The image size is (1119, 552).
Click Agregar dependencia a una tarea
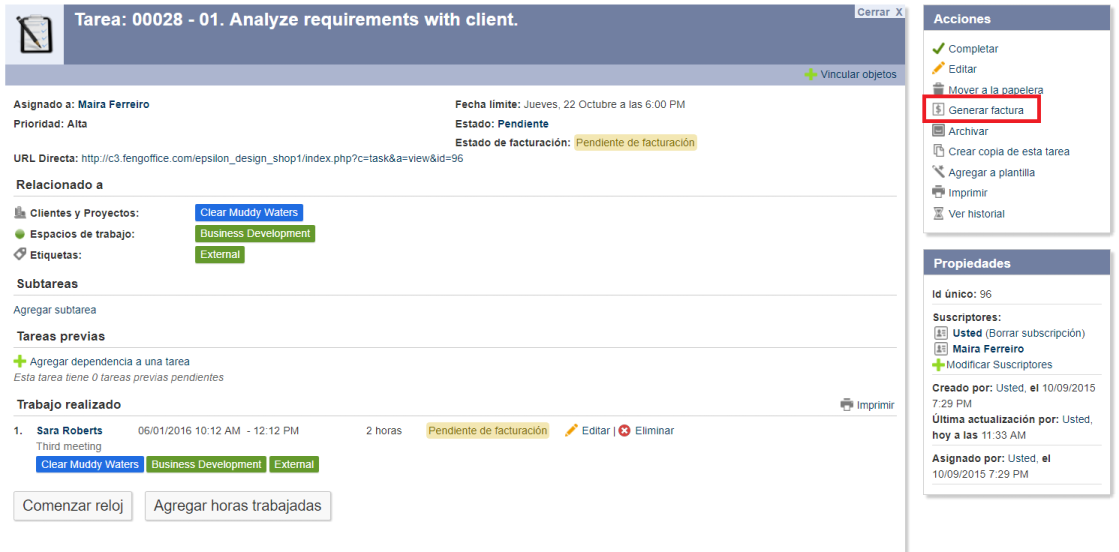109,362
